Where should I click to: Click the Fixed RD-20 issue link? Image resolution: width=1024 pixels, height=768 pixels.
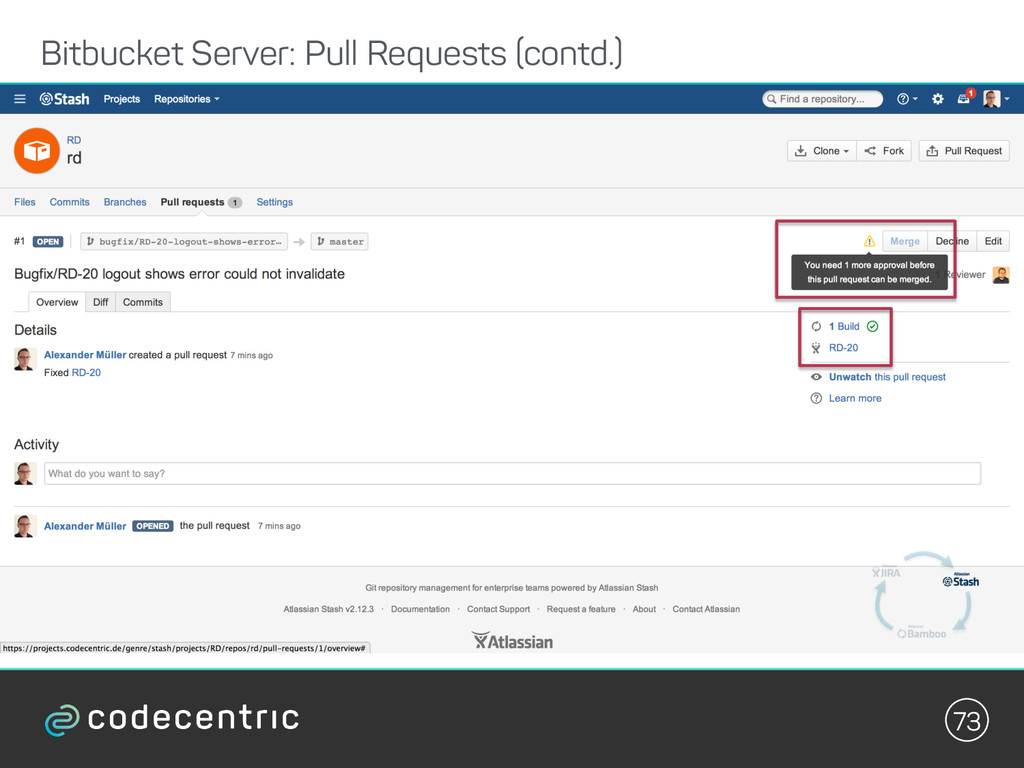click(x=86, y=373)
